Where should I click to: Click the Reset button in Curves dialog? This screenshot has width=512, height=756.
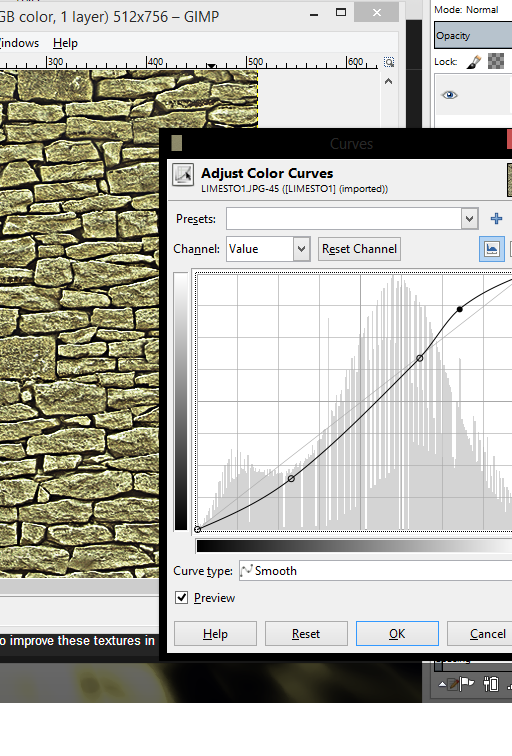(x=306, y=634)
